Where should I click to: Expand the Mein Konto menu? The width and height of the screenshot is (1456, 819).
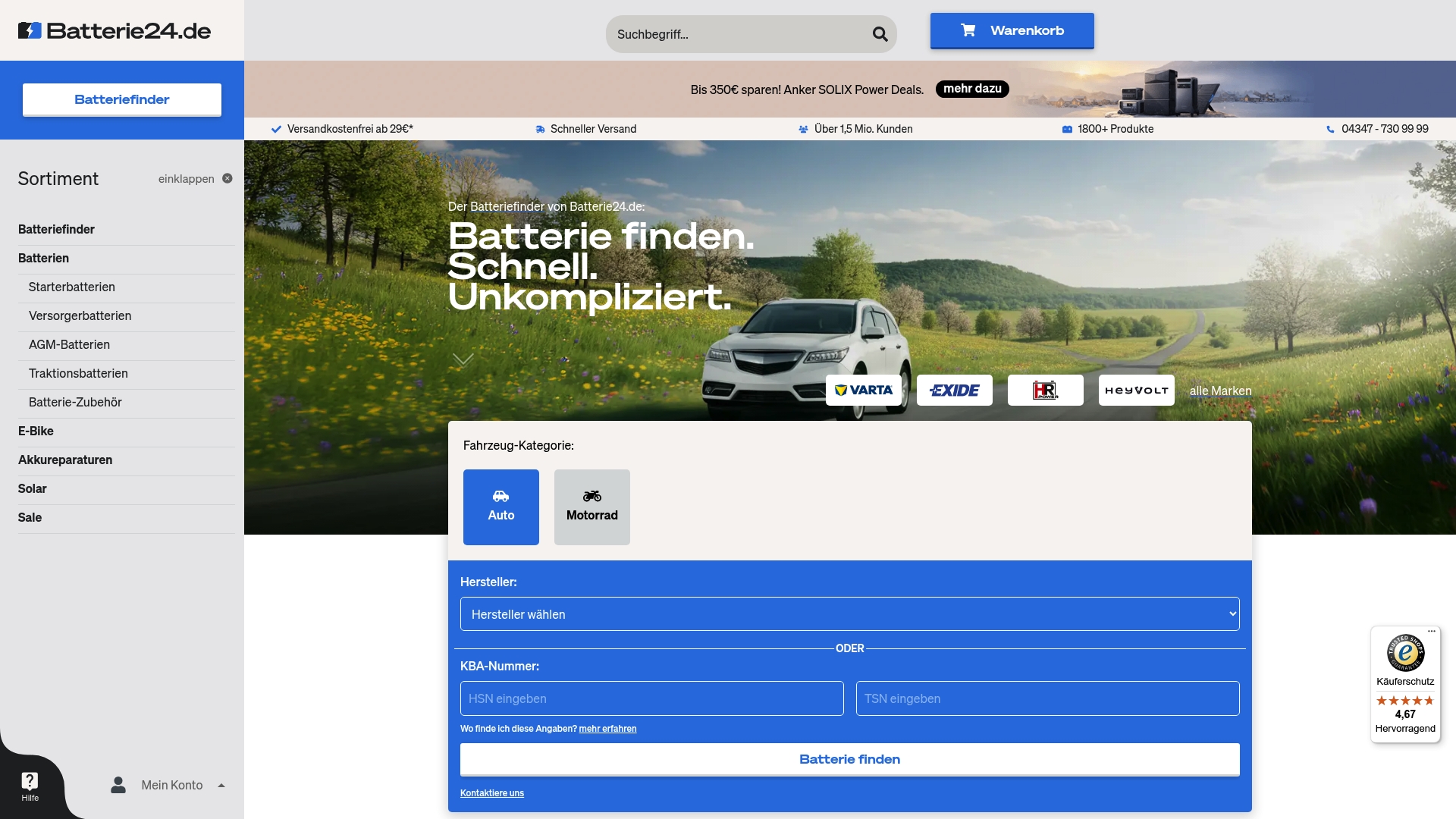click(171, 785)
